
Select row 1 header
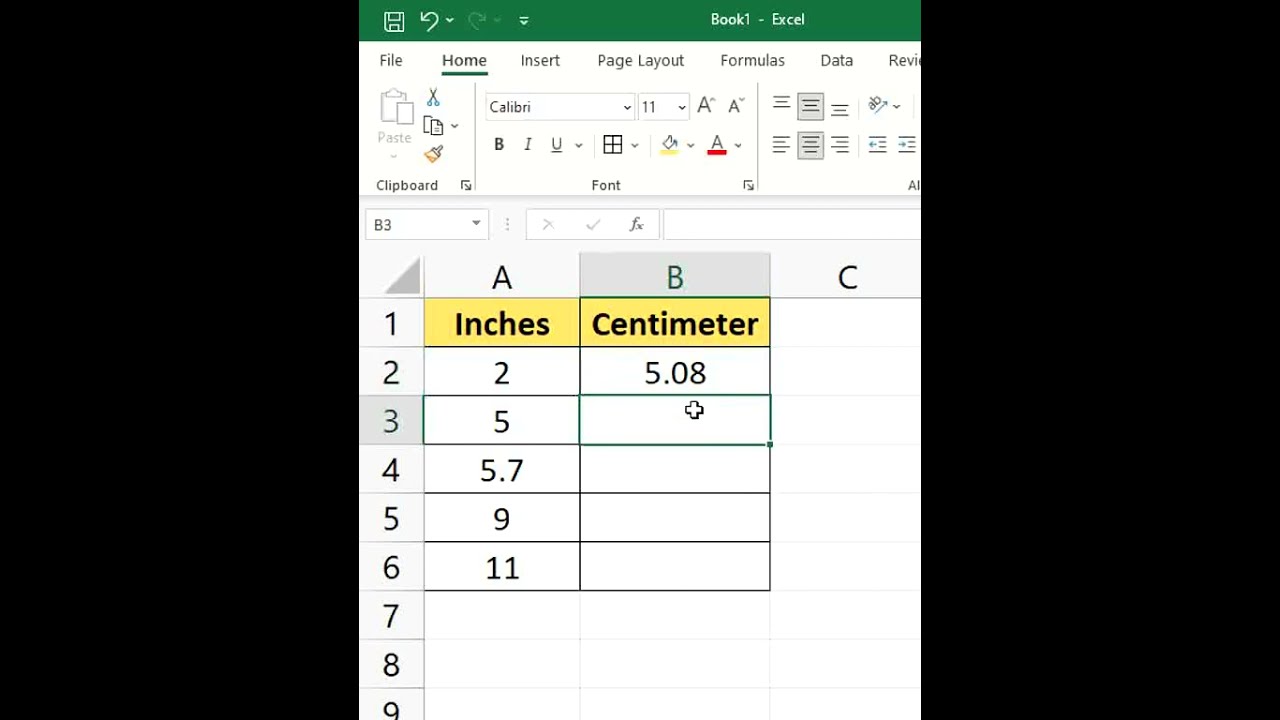391,323
